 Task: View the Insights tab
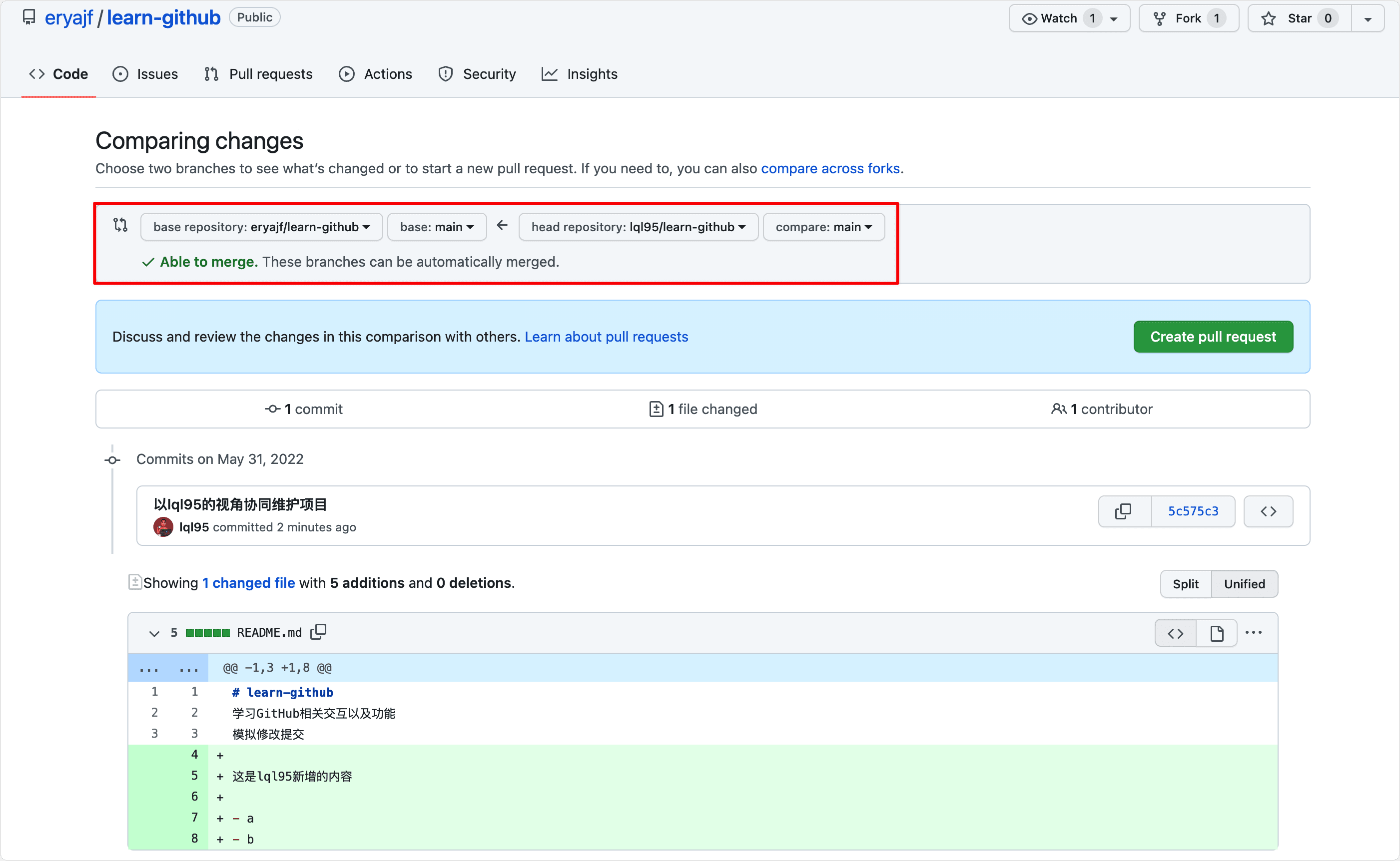pyautogui.click(x=579, y=74)
